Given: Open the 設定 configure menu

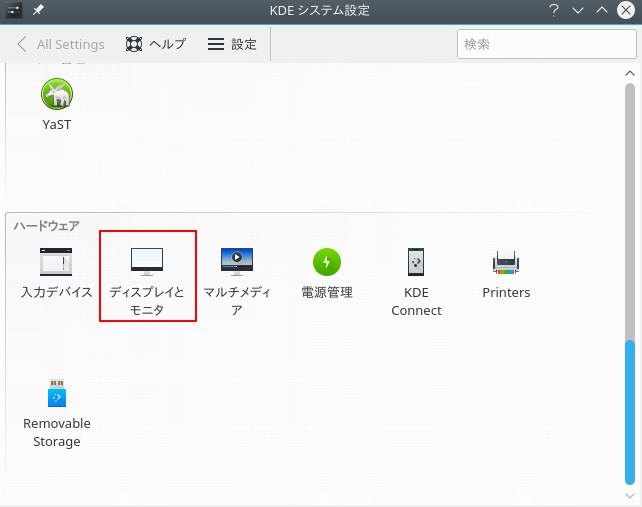Looking at the screenshot, I should 232,44.
